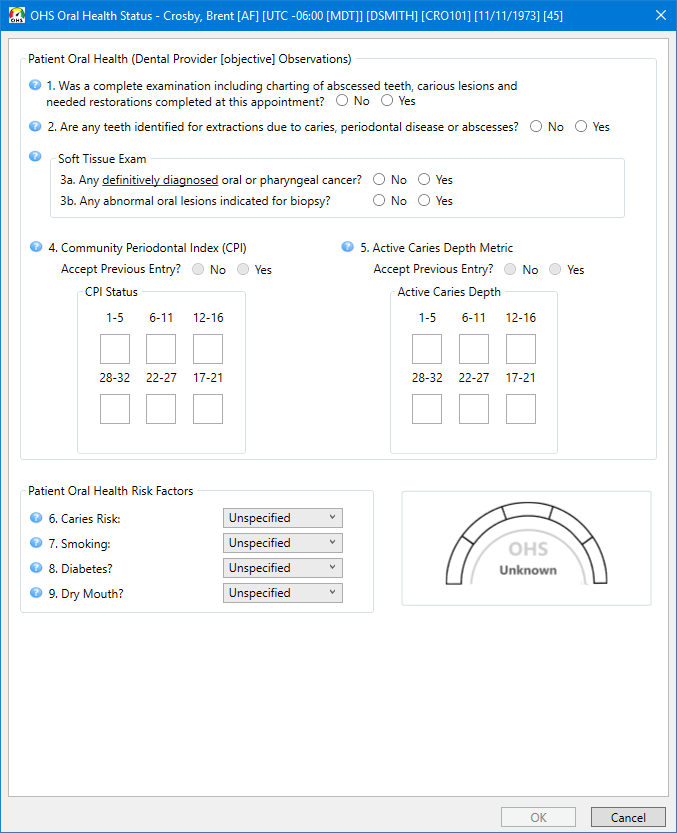Viewport: 677px width, 833px height.
Task: Click help icon for extractions question 2
Action: point(36,127)
